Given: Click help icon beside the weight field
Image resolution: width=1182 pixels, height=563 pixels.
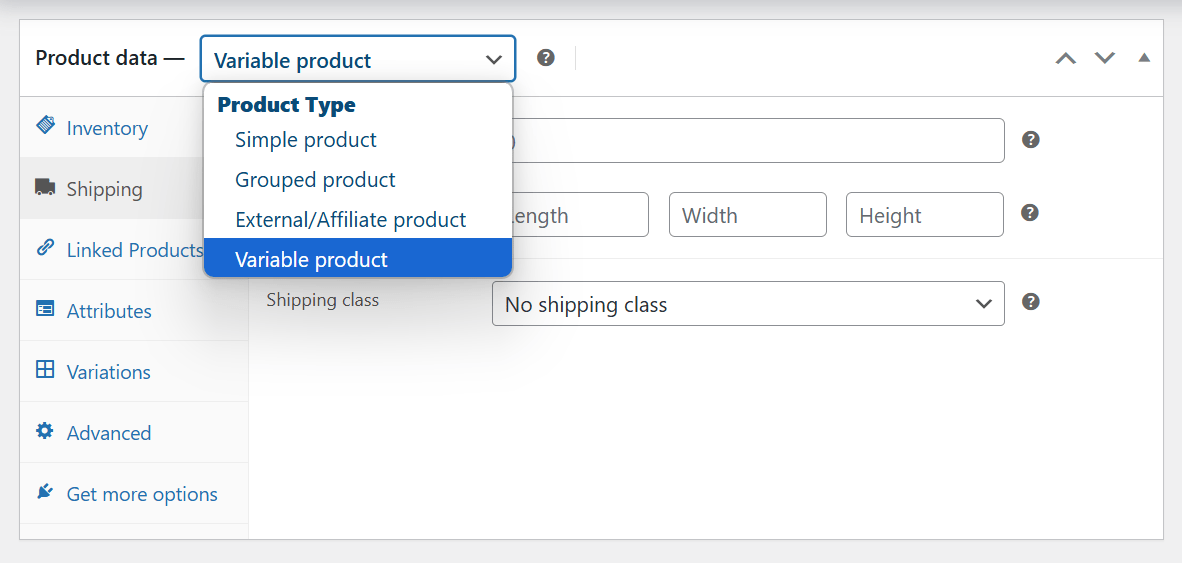Looking at the screenshot, I should [1030, 139].
